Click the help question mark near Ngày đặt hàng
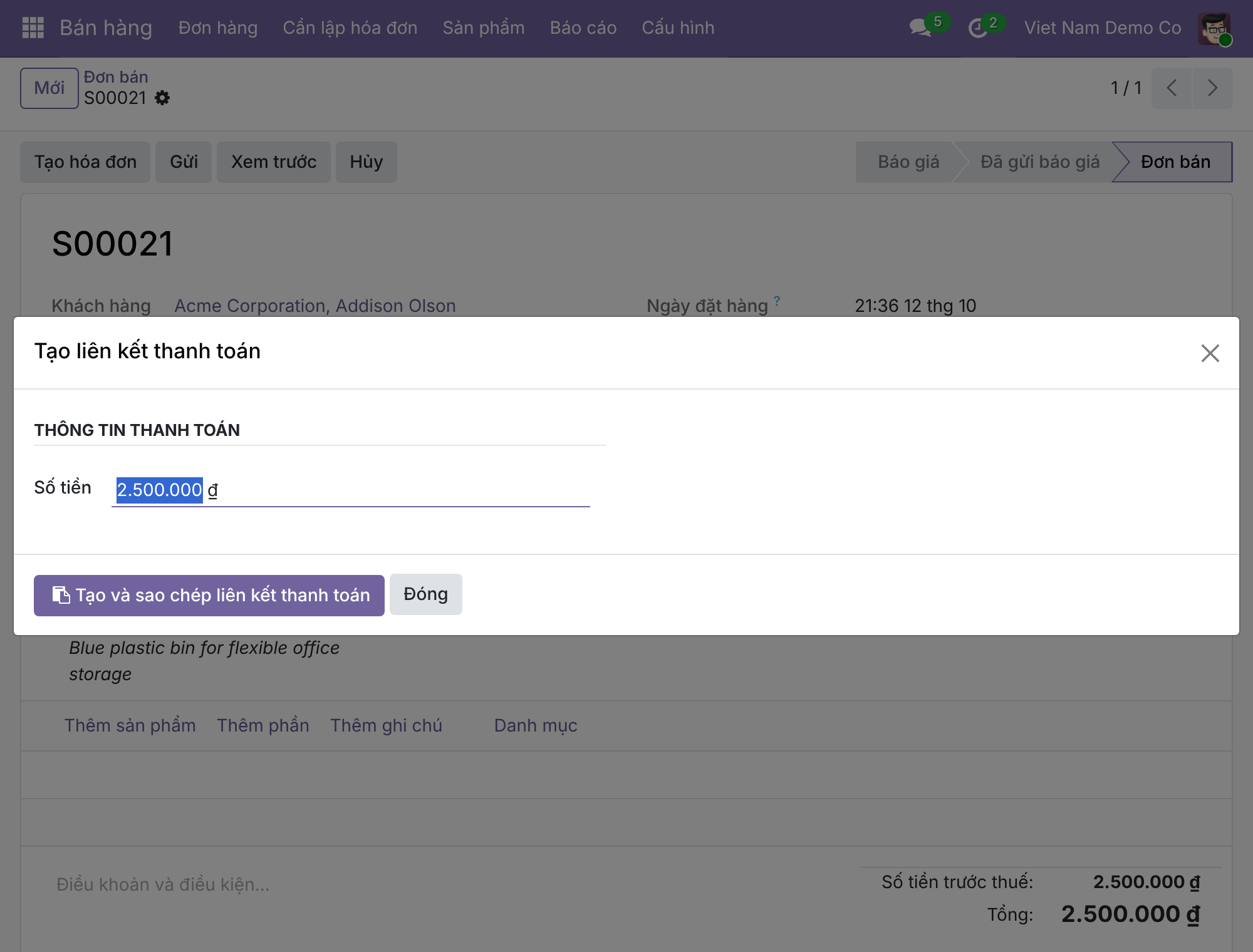 click(777, 301)
